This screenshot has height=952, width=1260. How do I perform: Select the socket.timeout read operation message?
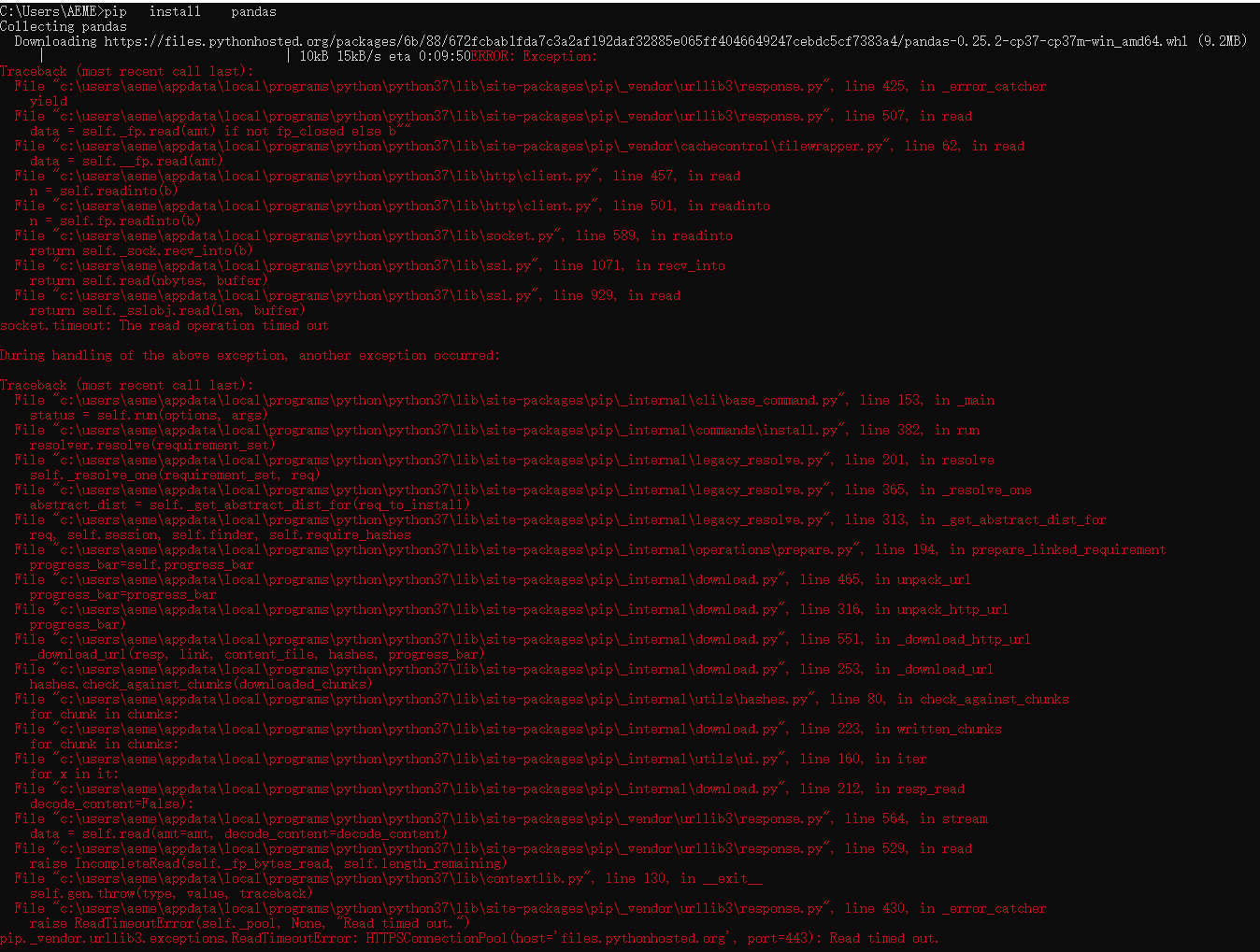point(164,325)
